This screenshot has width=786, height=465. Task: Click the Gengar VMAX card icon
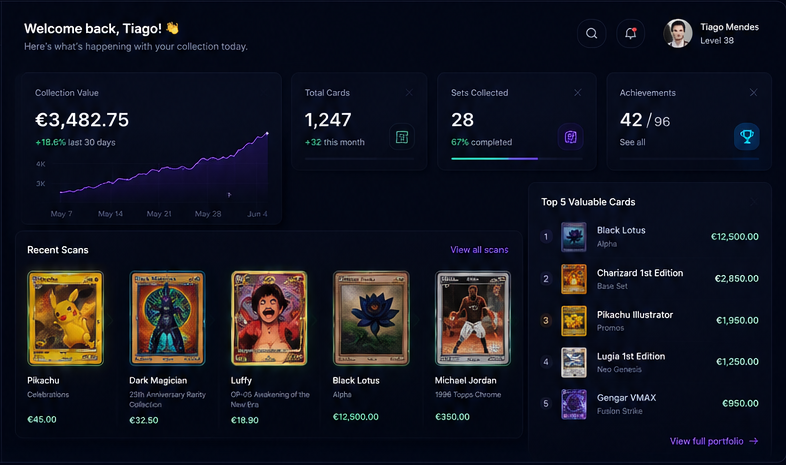click(573, 404)
